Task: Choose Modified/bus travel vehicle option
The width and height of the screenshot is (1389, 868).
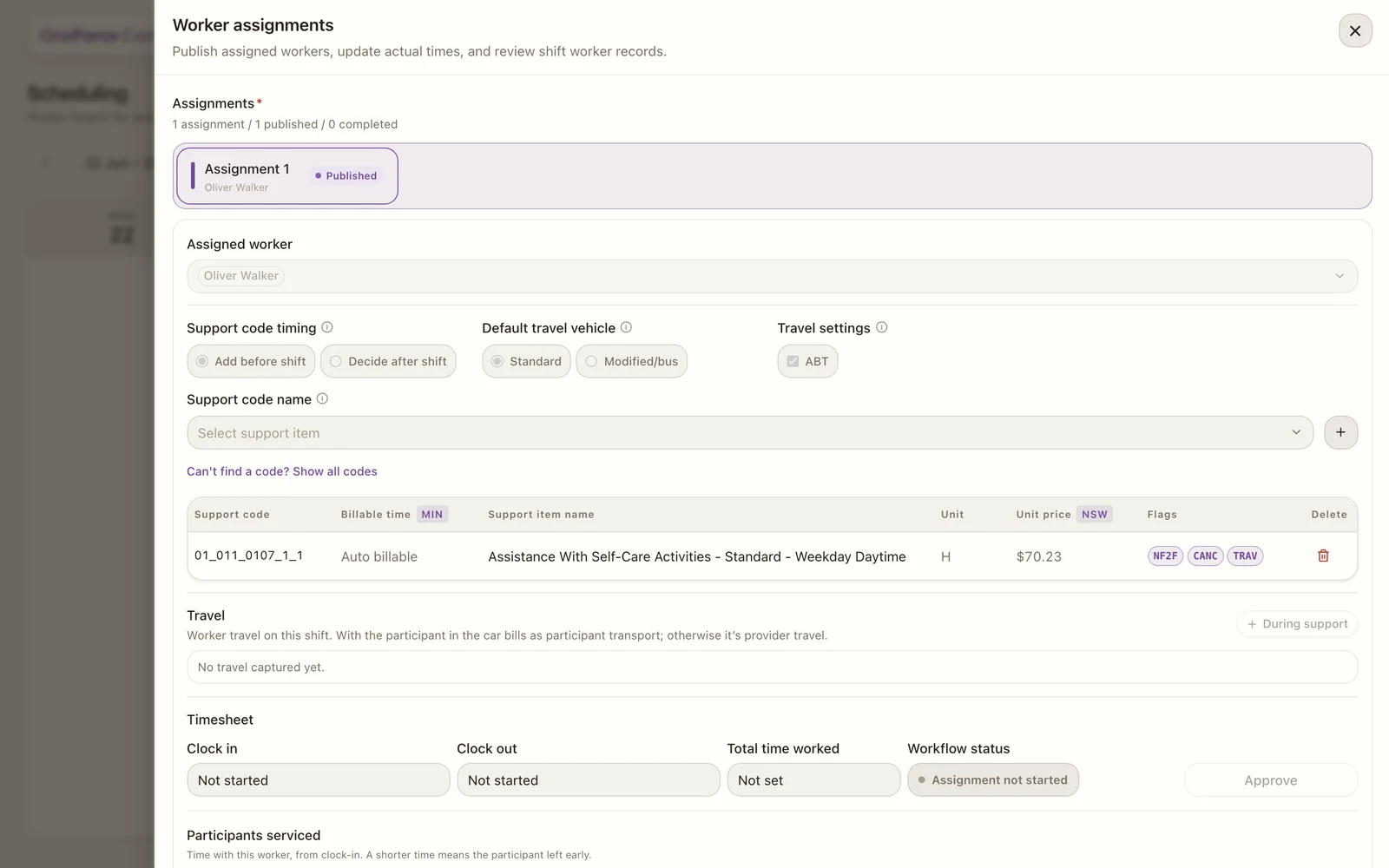Action: click(x=631, y=361)
